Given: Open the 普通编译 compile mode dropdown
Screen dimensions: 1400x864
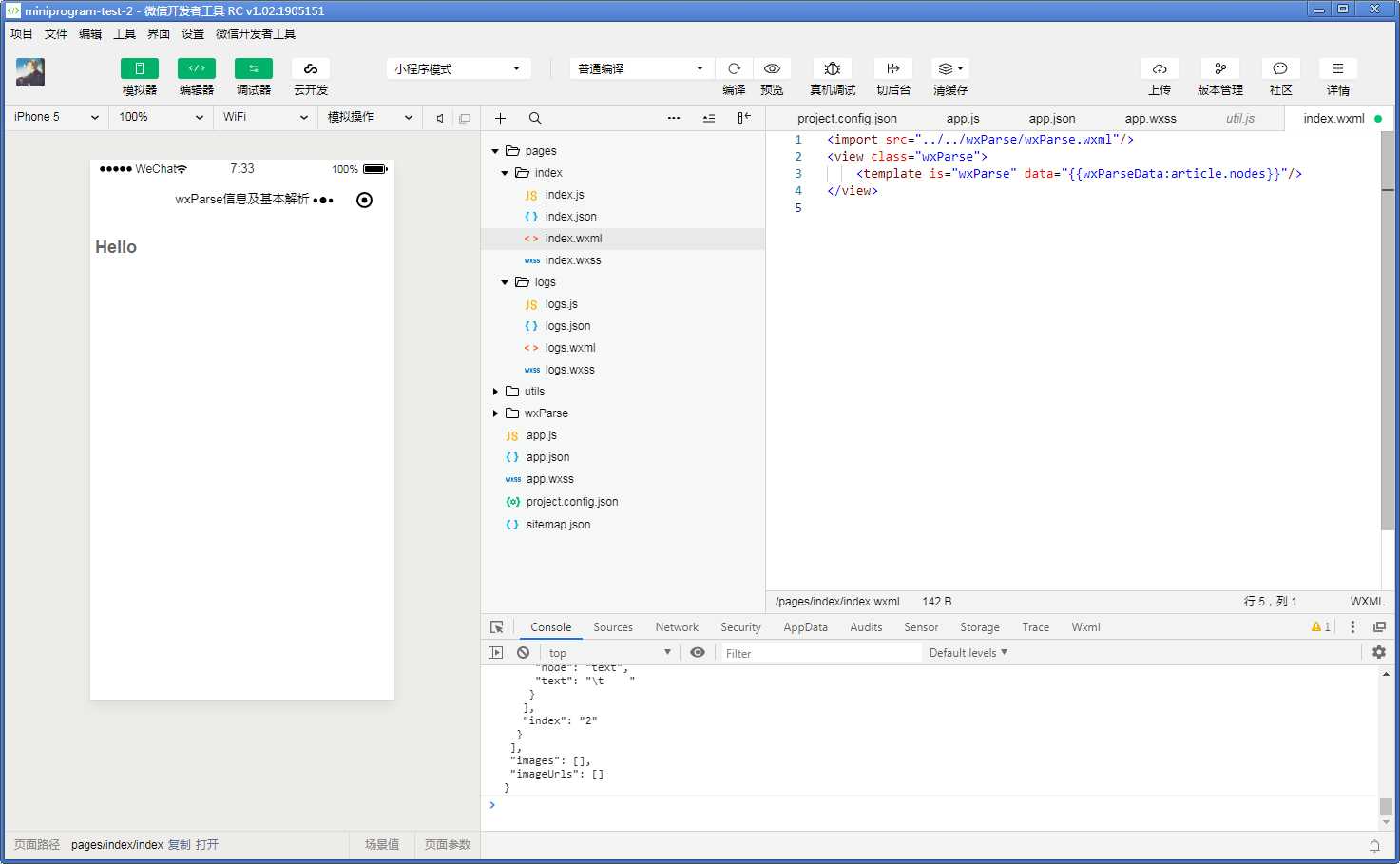Looking at the screenshot, I should (642, 68).
